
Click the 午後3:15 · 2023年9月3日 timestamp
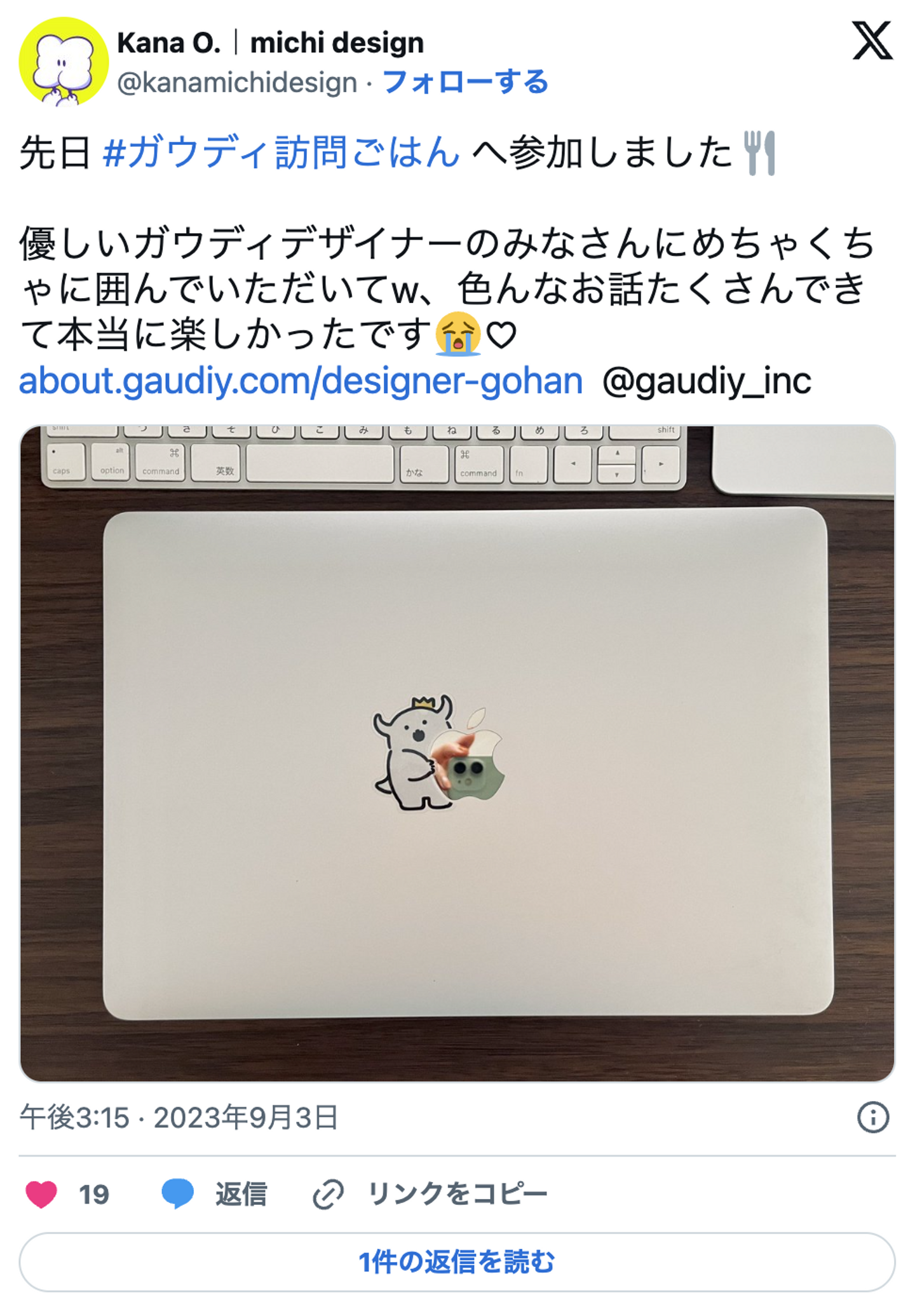(x=179, y=1116)
